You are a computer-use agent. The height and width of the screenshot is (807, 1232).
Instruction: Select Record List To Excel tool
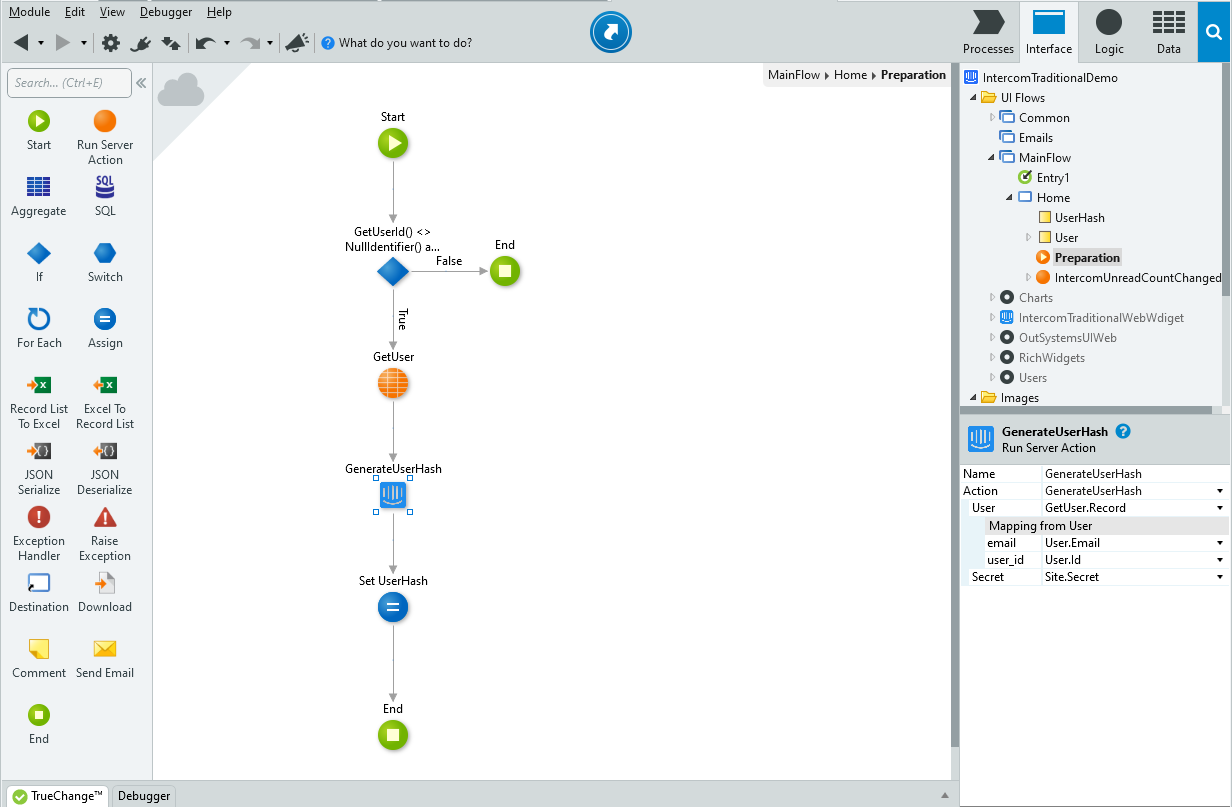pos(39,402)
